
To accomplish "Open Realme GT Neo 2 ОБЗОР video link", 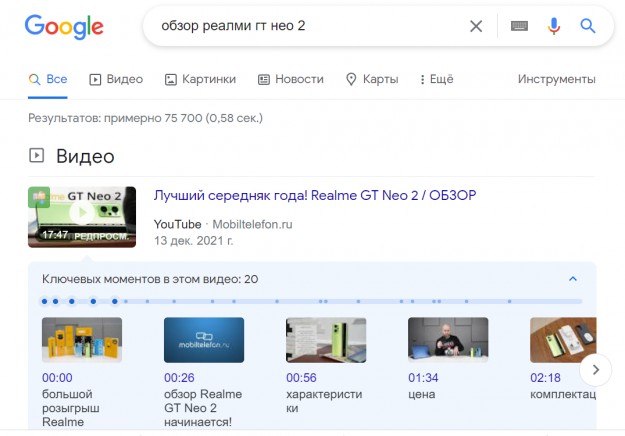I will coord(314,196).
